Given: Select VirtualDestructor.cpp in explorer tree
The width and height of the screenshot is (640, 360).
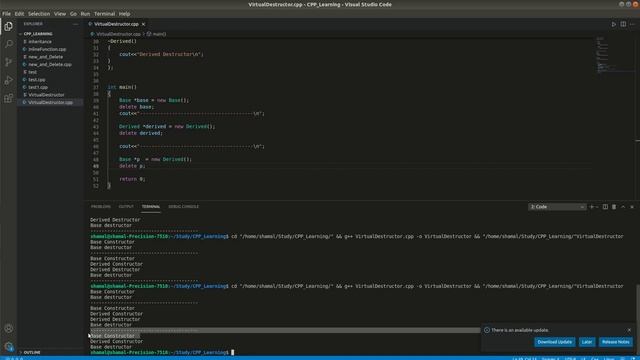Looking at the screenshot, I should point(51,102).
